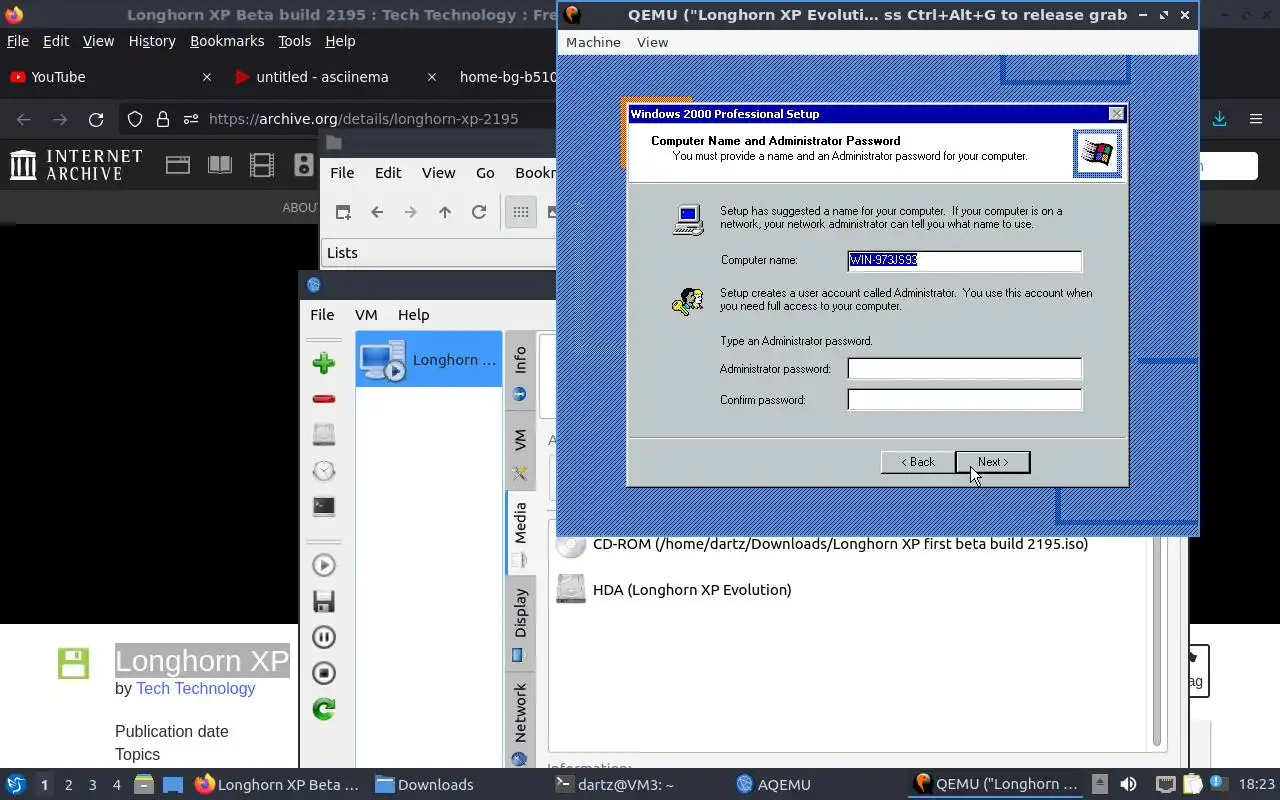Click the site security lock icon
The image size is (1280, 800).
tap(163, 119)
